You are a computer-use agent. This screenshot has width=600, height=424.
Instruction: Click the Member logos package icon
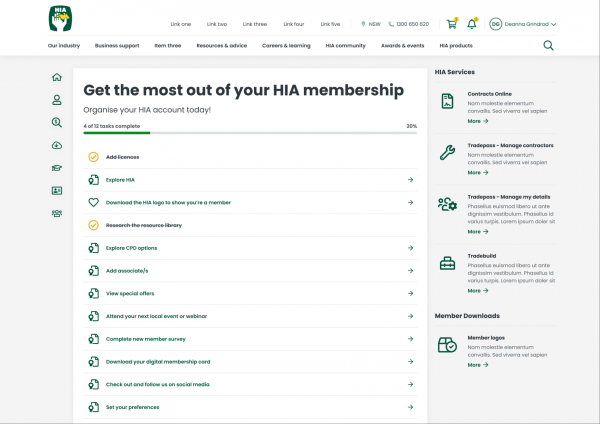click(447, 345)
